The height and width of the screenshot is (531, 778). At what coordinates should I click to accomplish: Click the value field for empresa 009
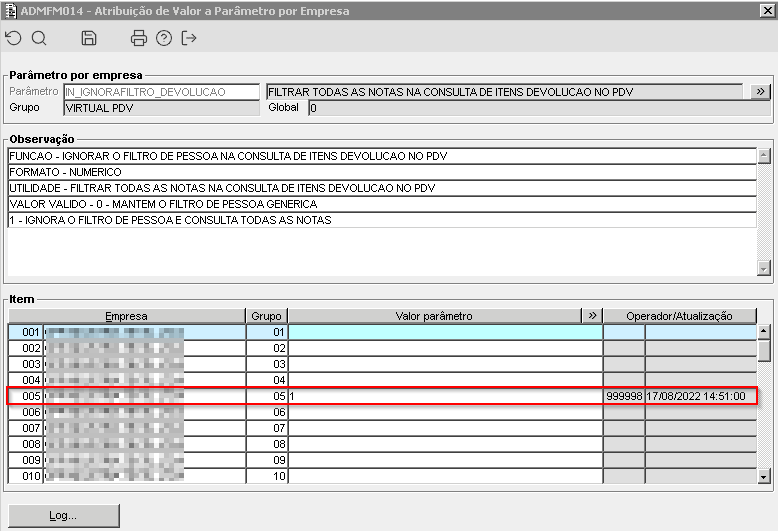click(445, 460)
